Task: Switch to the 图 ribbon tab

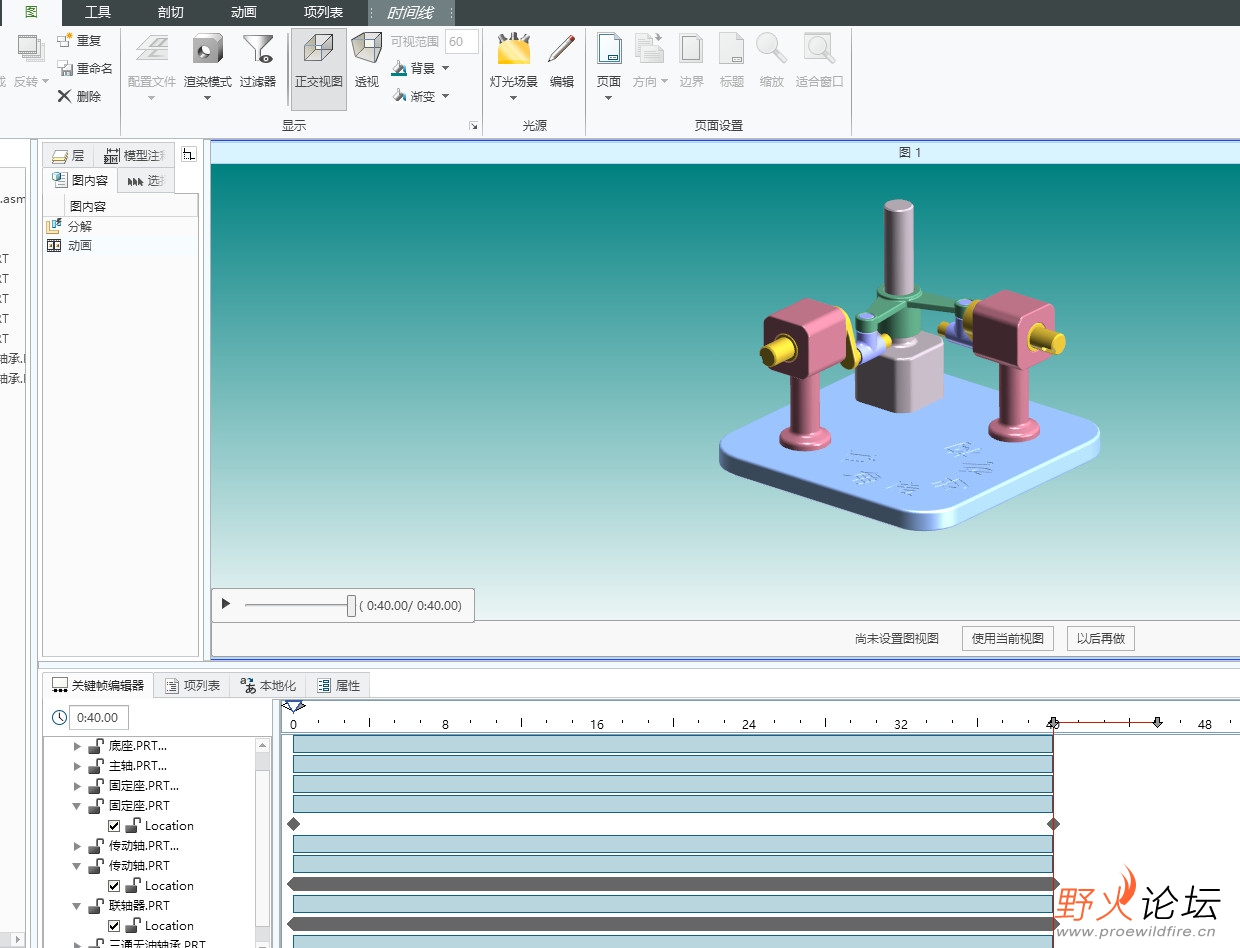Action: [31, 12]
